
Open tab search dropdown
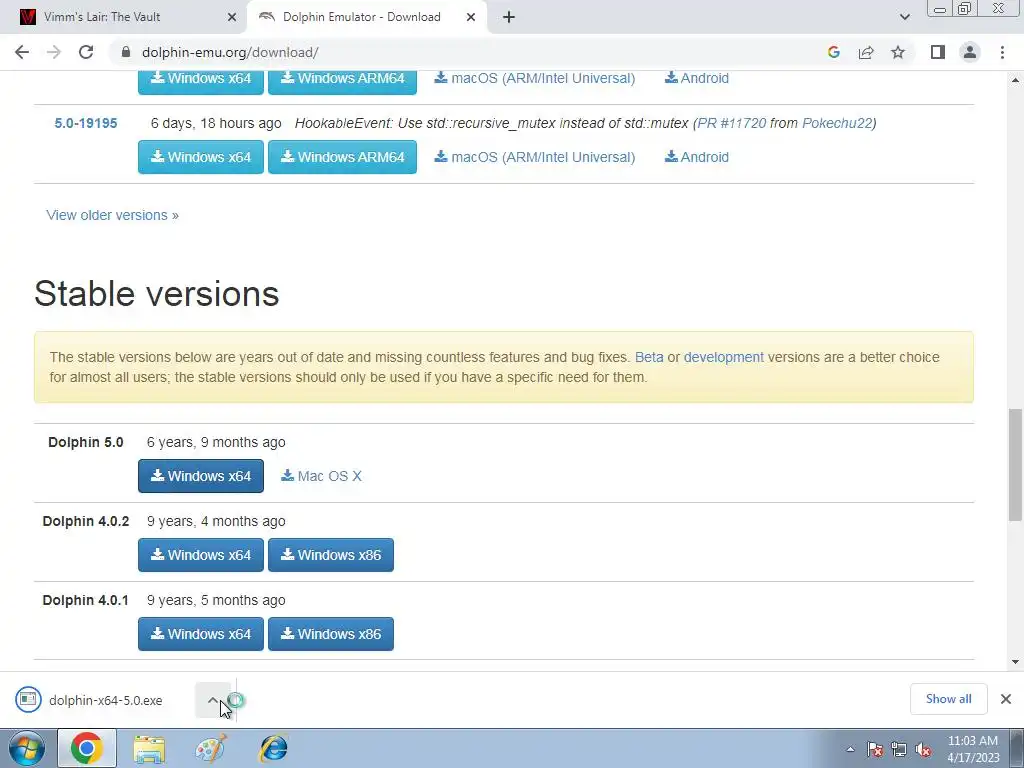point(904,17)
